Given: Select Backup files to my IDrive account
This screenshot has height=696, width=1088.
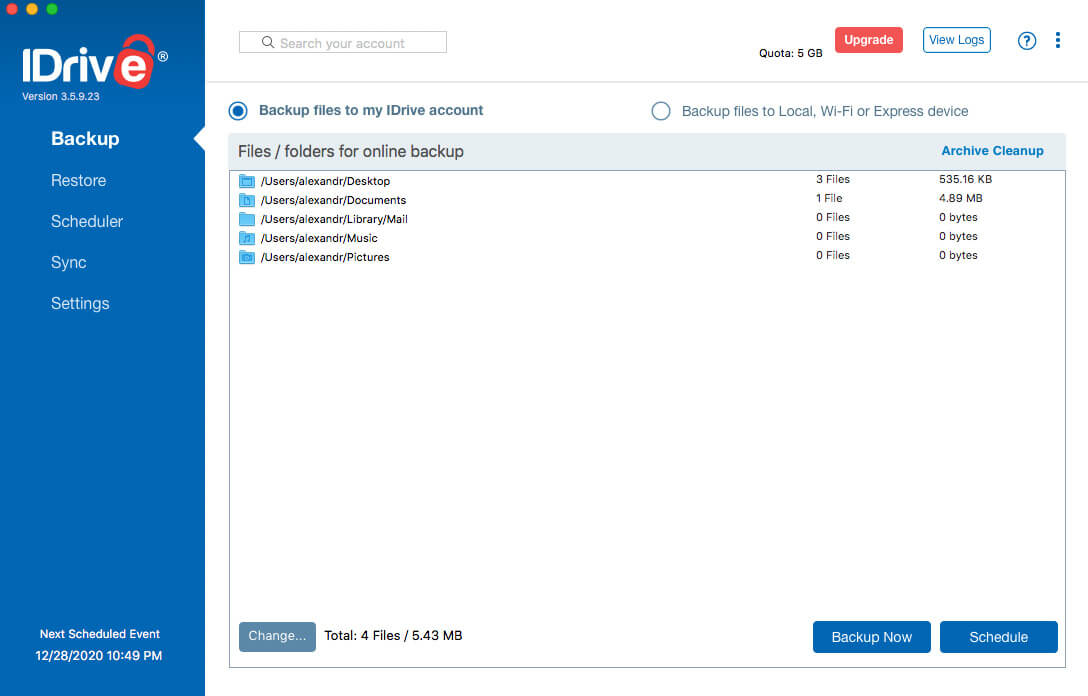Looking at the screenshot, I should [x=238, y=111].
